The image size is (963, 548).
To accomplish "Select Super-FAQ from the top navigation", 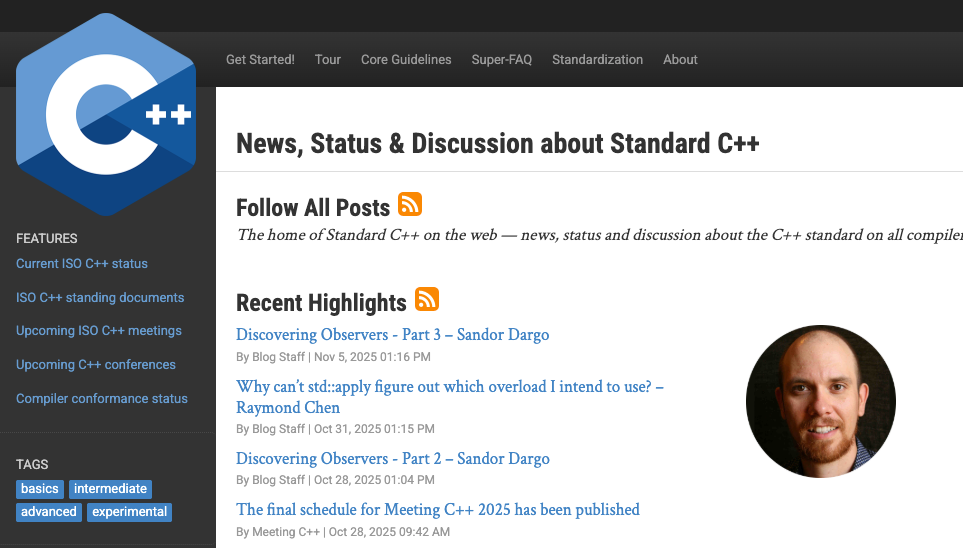I will pos(502,60).
